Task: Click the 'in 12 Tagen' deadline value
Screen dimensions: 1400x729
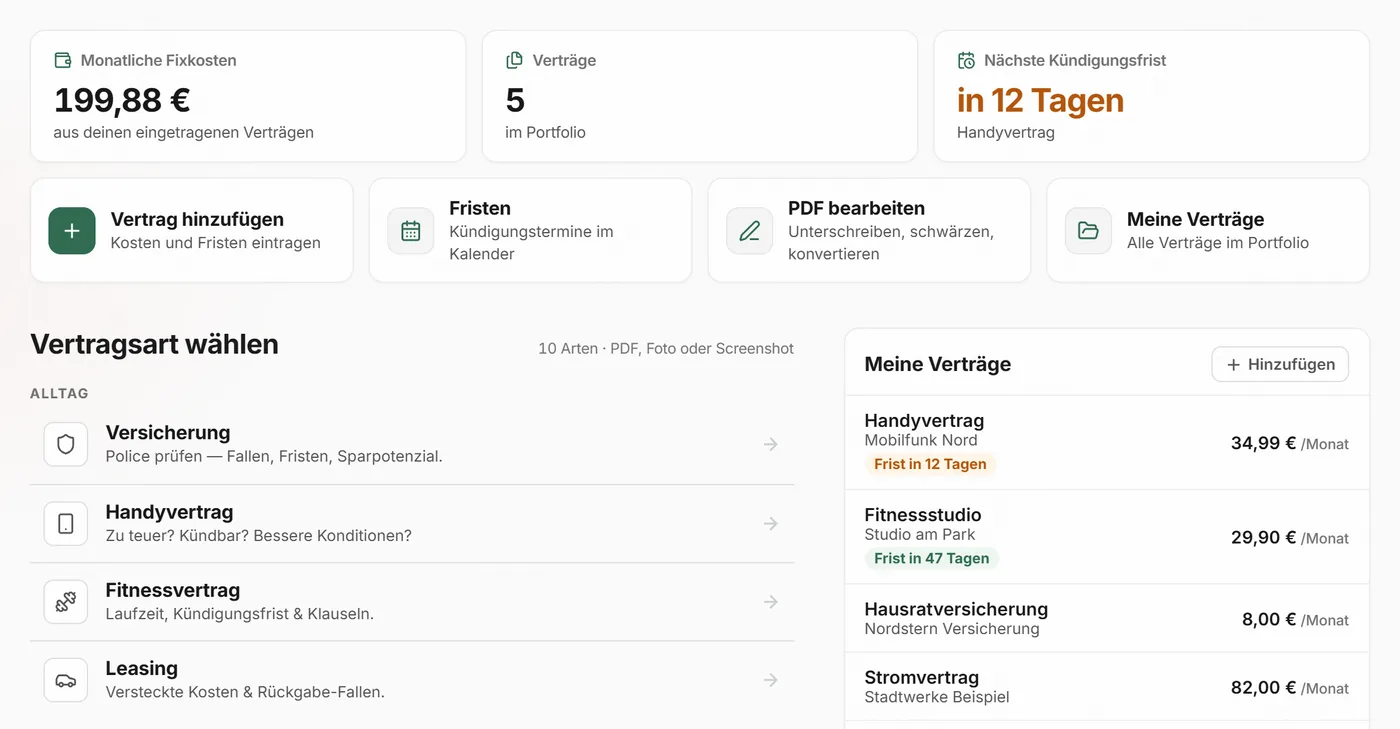Action: [1040, 100]
